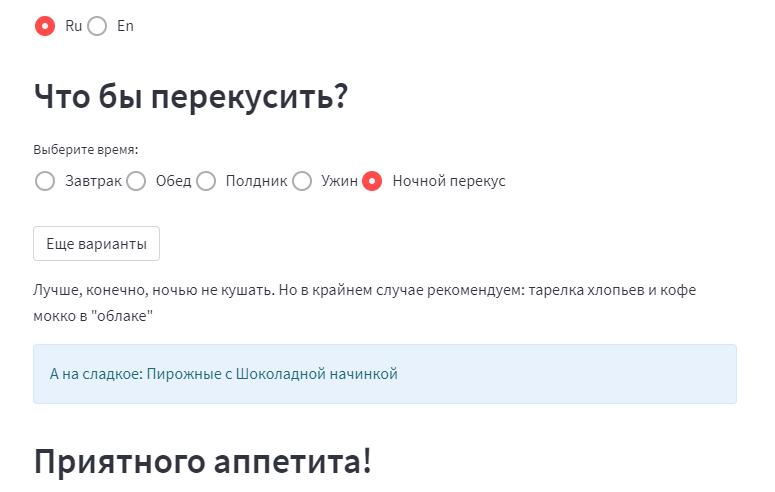Click the 'En' label text
The image size is (775, 492).
click(125, 26)
